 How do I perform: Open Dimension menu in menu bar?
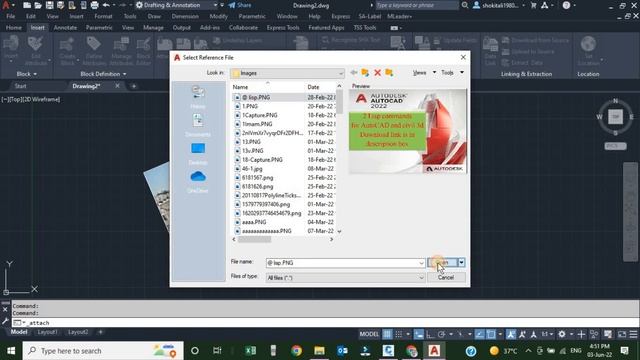(185, 16)
